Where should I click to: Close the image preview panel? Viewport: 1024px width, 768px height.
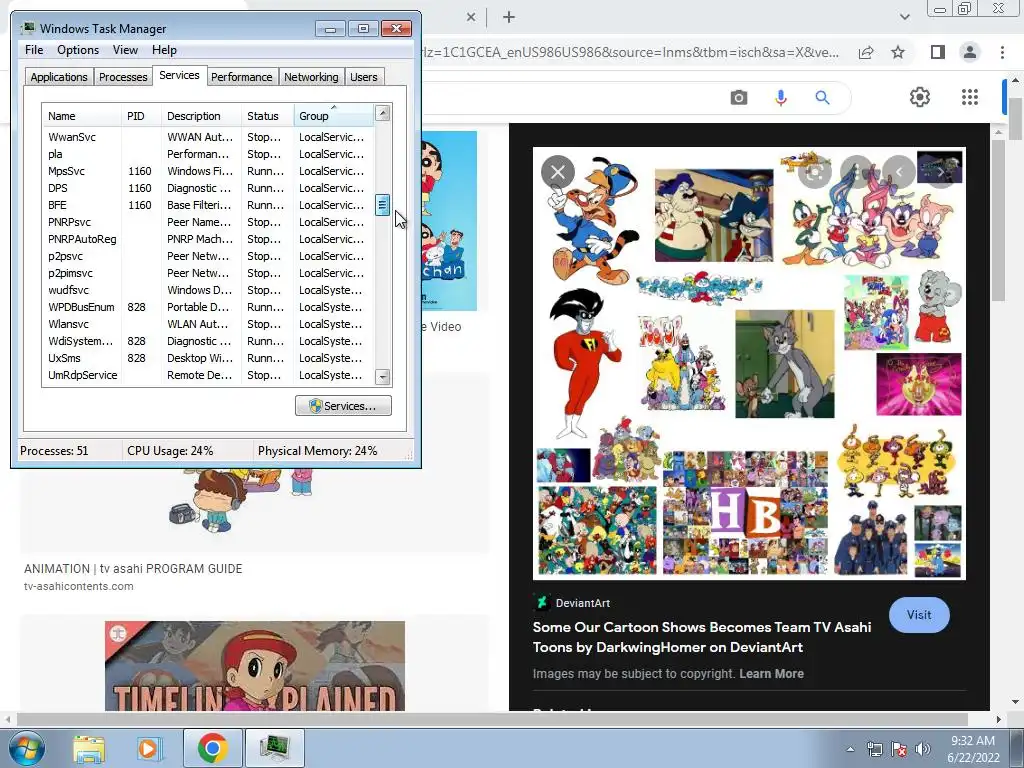pos(558,172)
